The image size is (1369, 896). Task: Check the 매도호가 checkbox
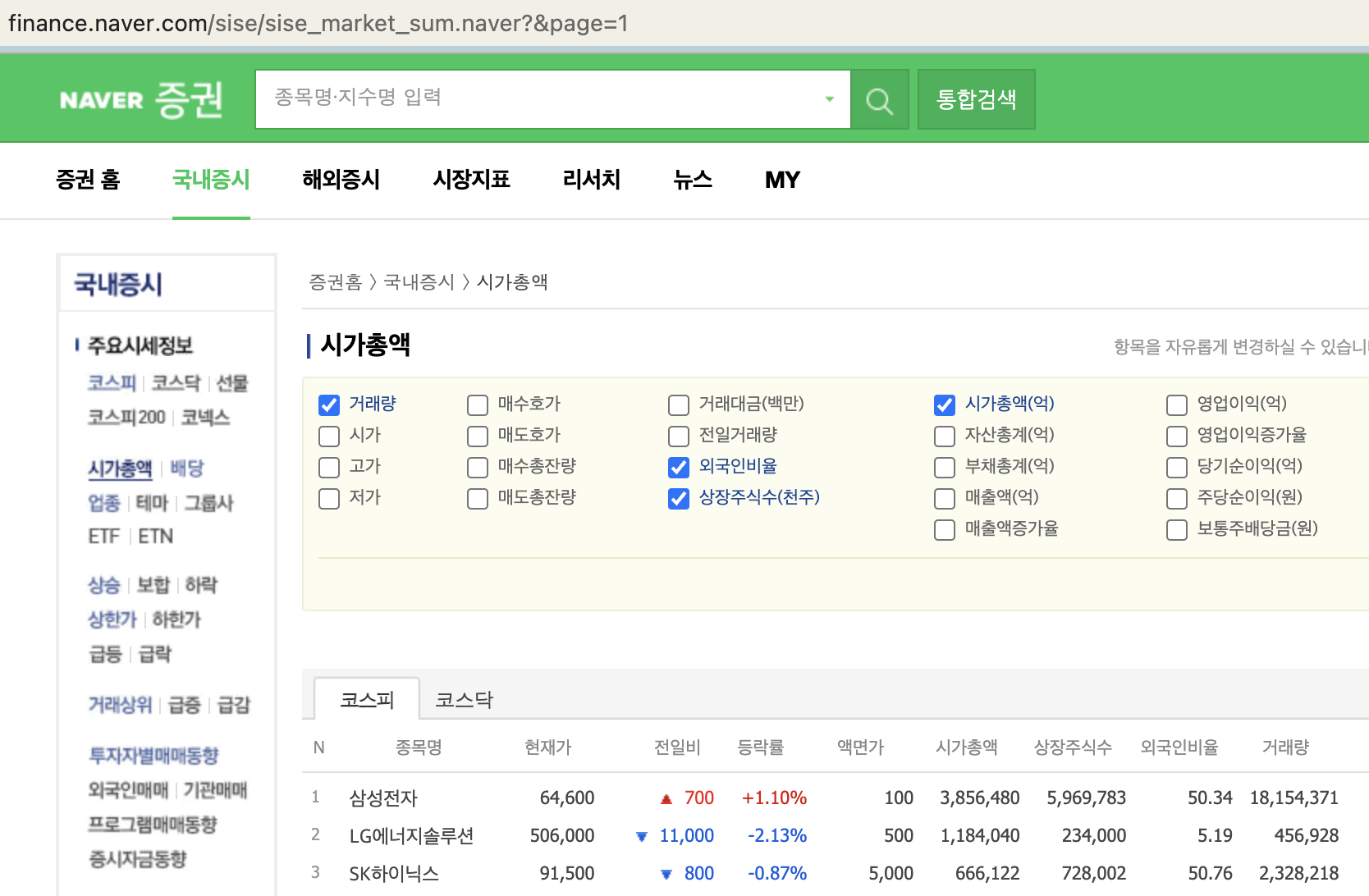point(478,436)
